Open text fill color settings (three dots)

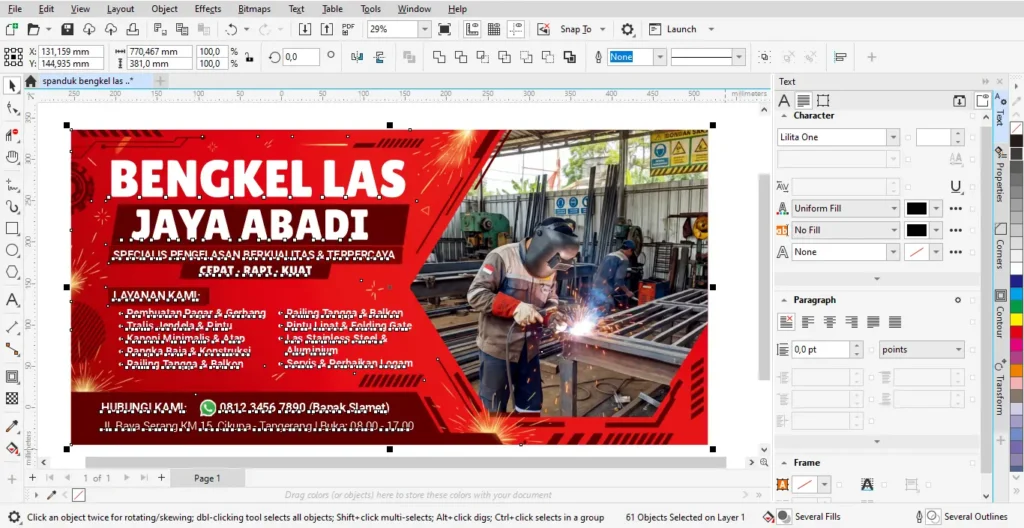coord(955,208)
